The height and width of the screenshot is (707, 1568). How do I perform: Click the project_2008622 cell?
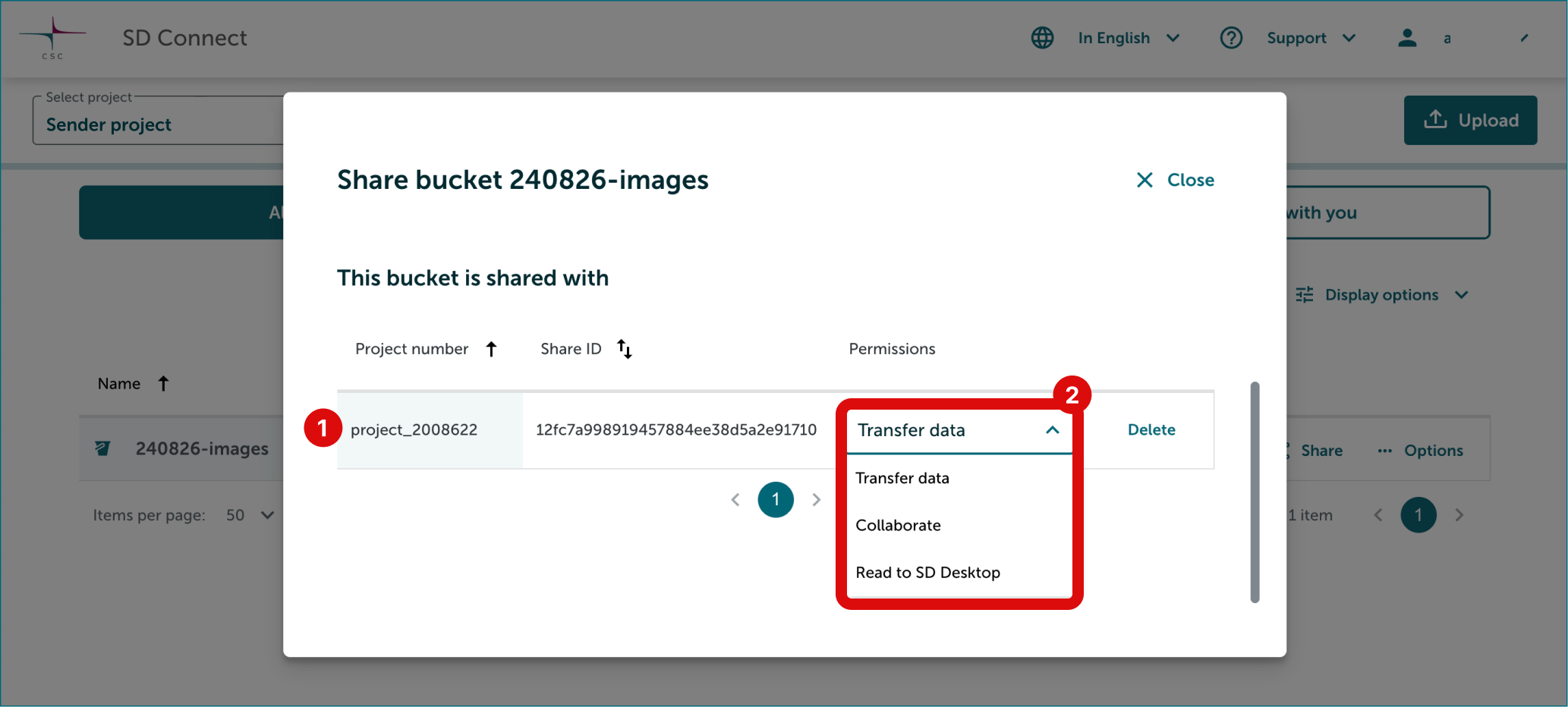[x=430, y=430]
